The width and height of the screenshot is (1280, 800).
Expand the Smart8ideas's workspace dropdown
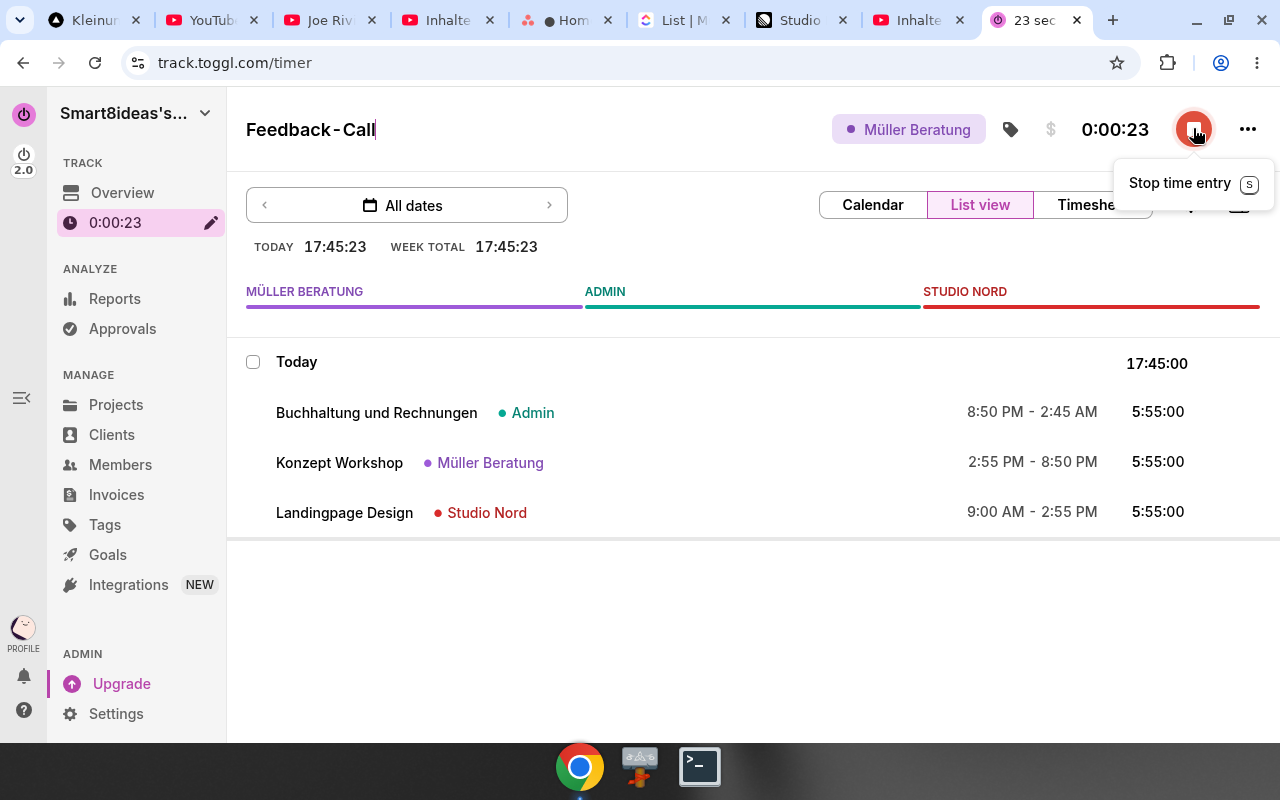(136, 113)
